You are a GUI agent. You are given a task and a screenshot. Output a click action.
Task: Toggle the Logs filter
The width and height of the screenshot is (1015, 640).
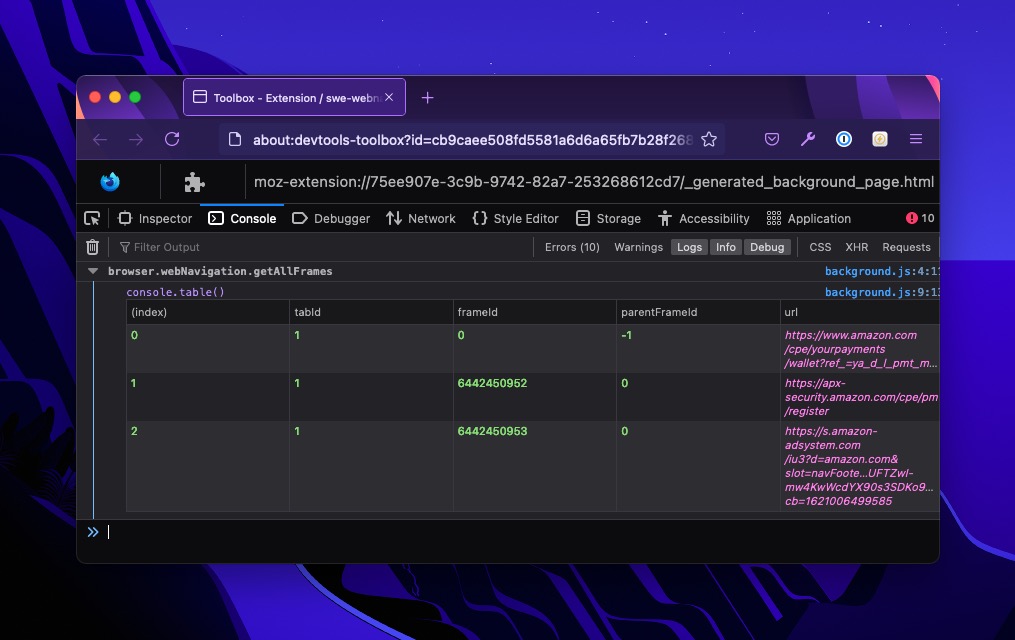click(x=689, y=247)
